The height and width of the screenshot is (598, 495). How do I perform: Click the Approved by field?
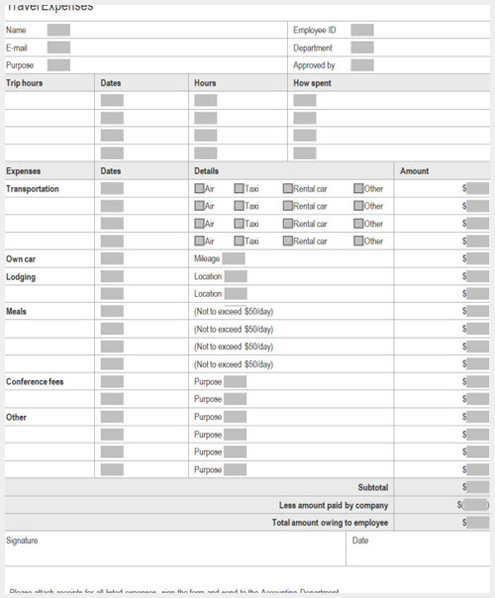(x=362, y=65)
